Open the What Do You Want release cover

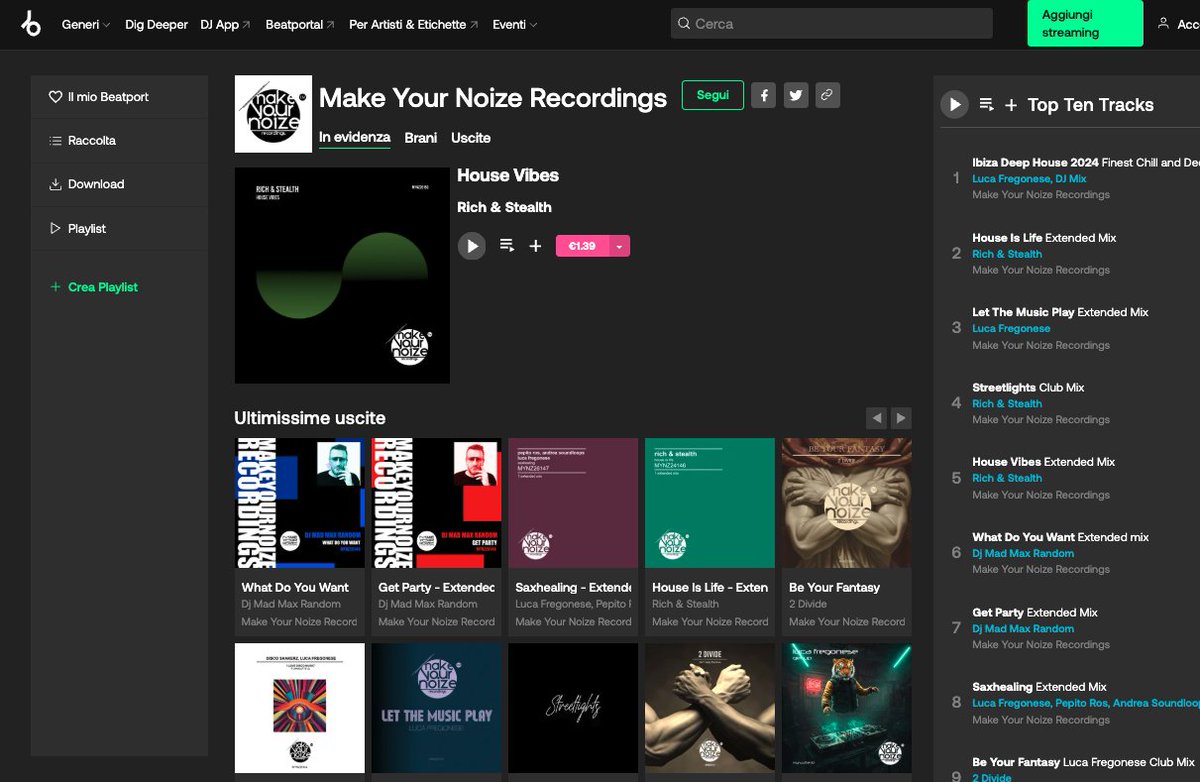pyautogui.click(x=300, y=503)
